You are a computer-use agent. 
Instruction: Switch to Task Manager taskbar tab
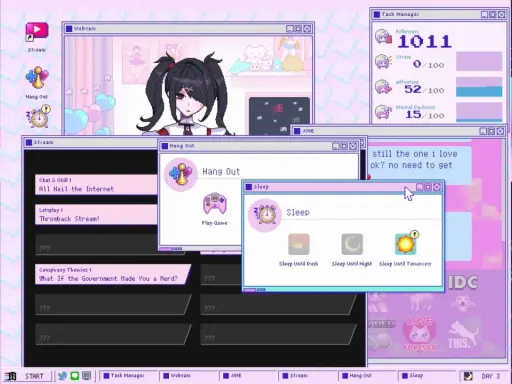pos(128,376)
